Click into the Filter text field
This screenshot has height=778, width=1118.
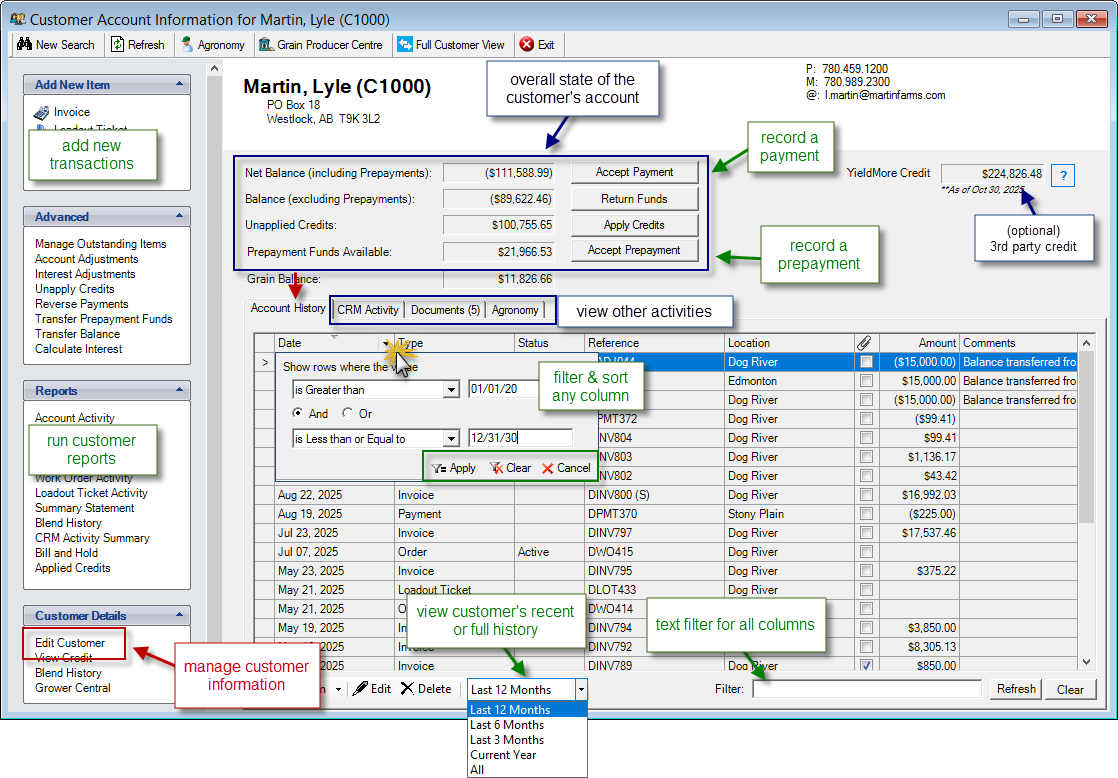(867, 689)
